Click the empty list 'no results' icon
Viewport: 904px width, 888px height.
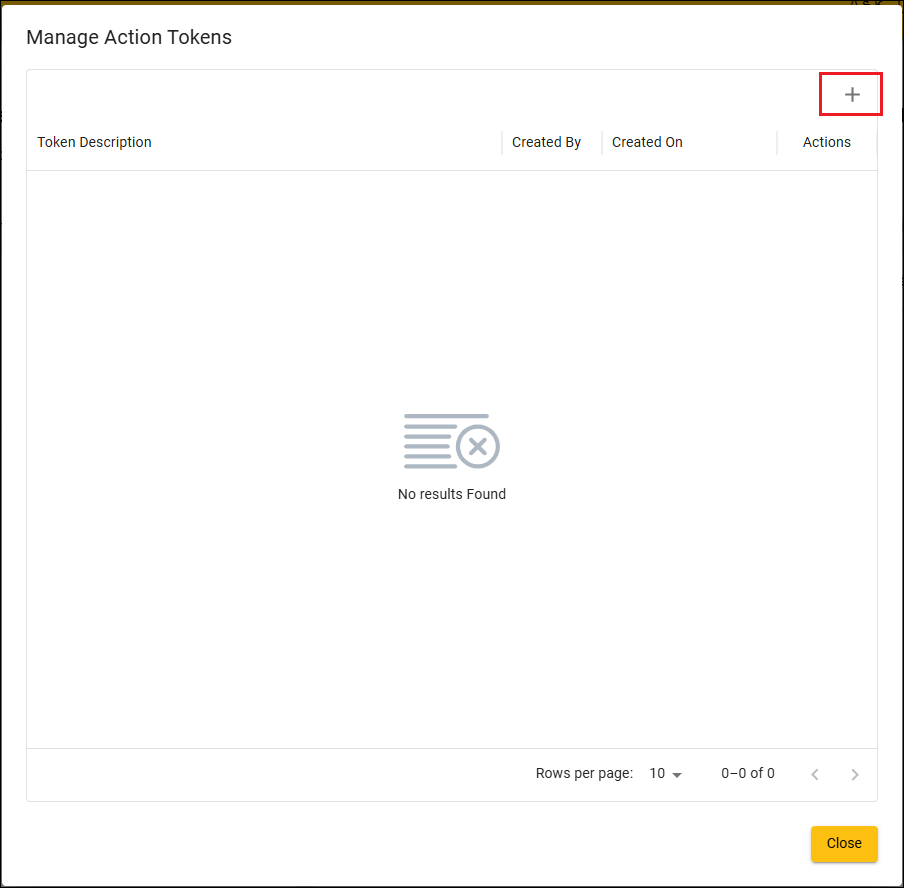tap(451, 441)
